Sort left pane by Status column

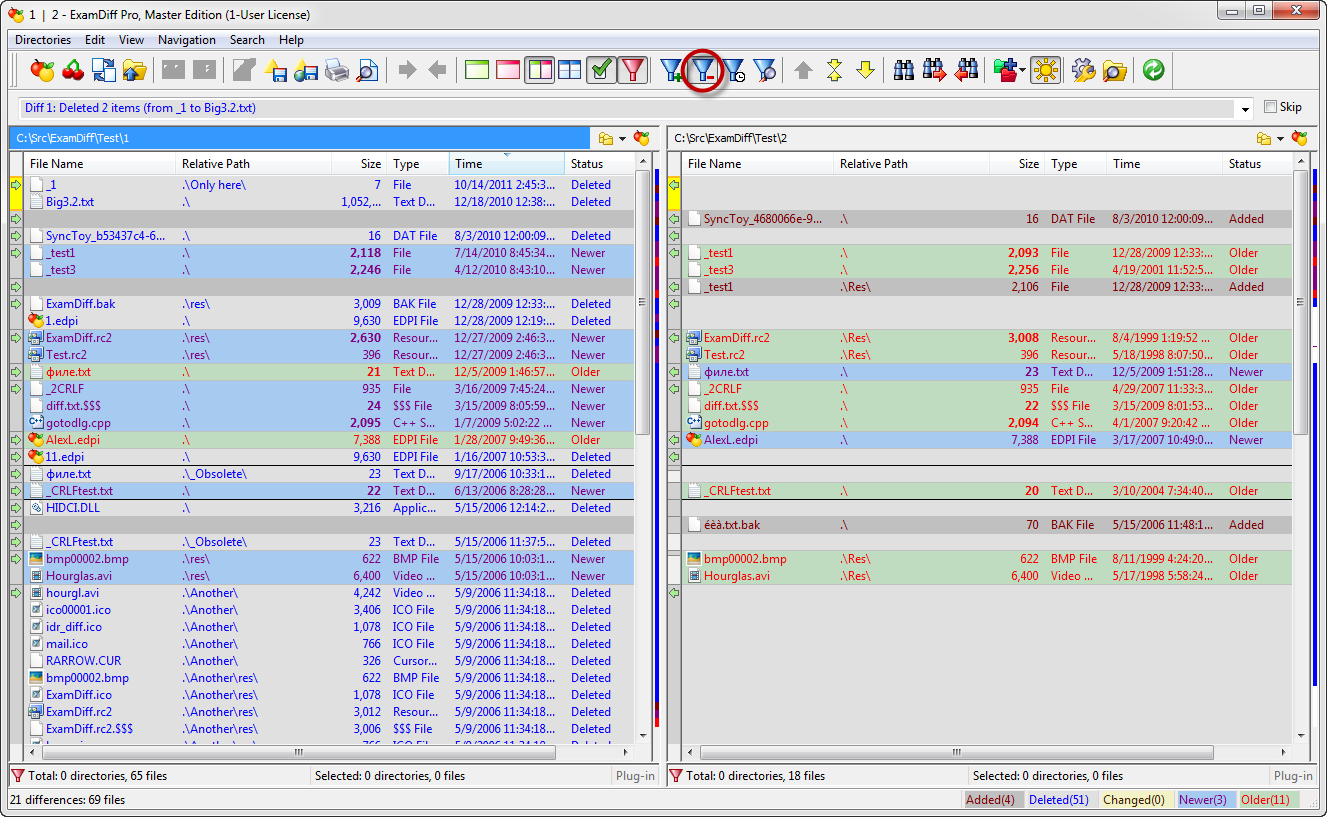point(600,163)
